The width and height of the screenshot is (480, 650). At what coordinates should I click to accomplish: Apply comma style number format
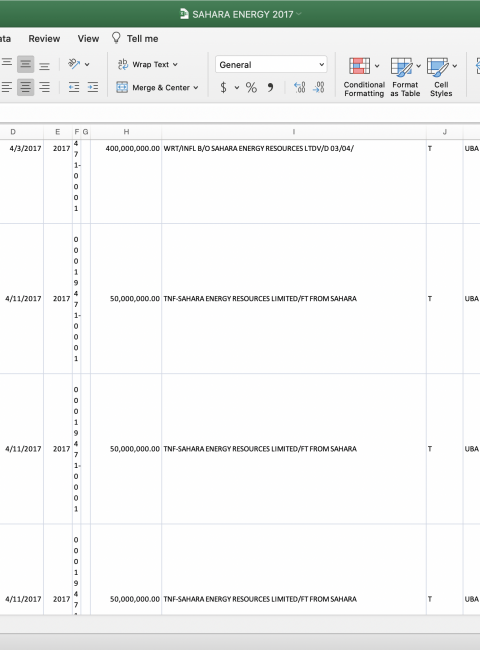pyautogui.click(x=270, y=87)
